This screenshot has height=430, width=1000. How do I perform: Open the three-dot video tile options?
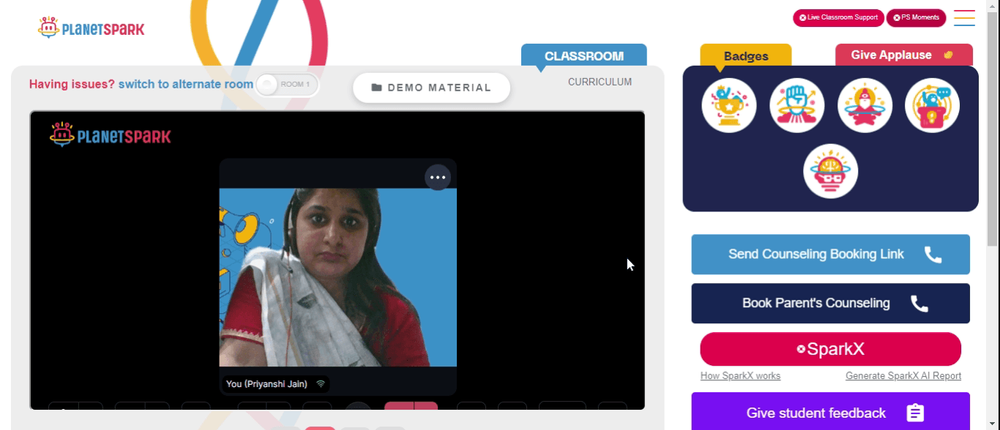tap(438, 177)
